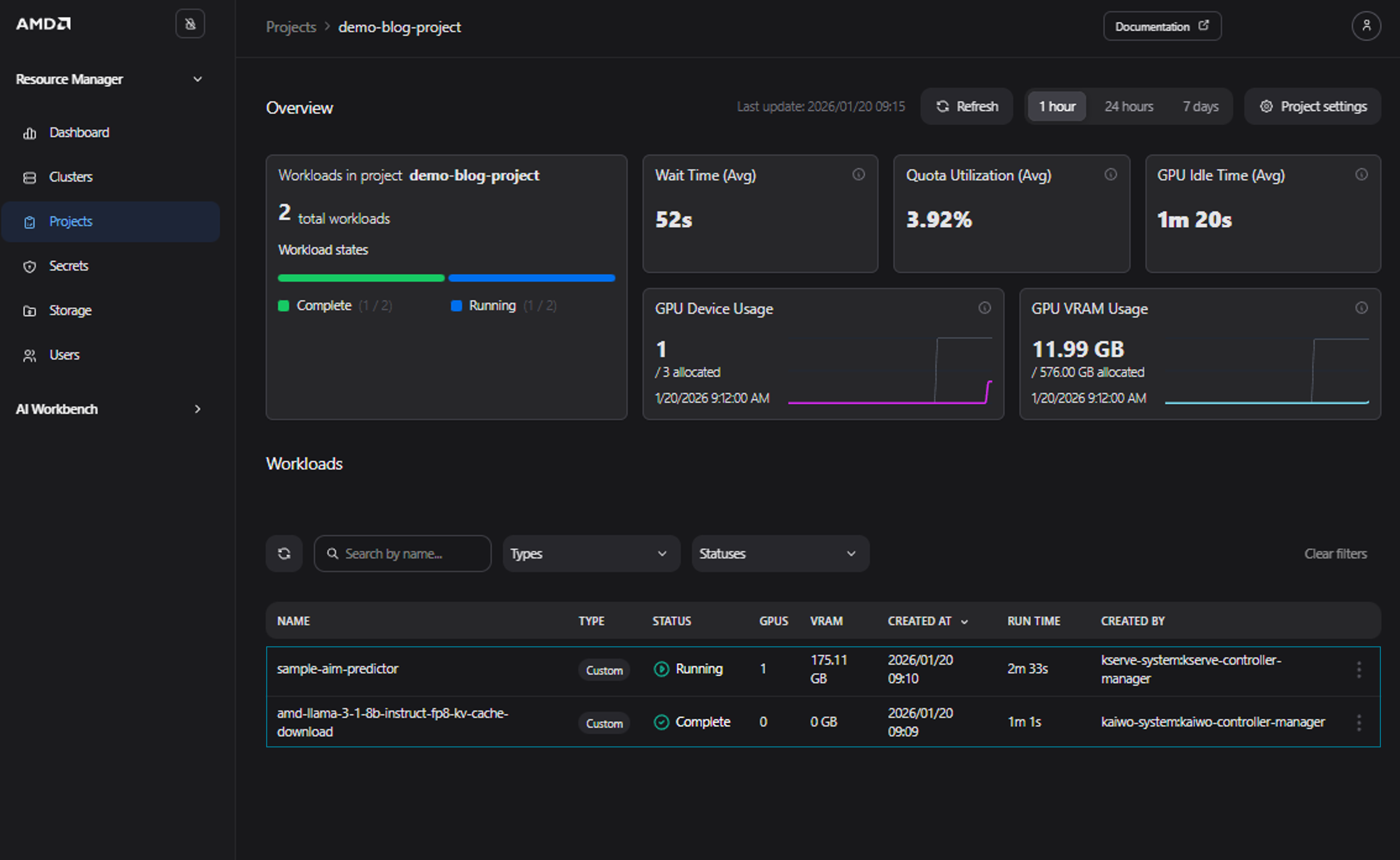This screenshot has height=860, width=1400.
Task: Go to Secrets in sidebar
Action: coord(68,265)
